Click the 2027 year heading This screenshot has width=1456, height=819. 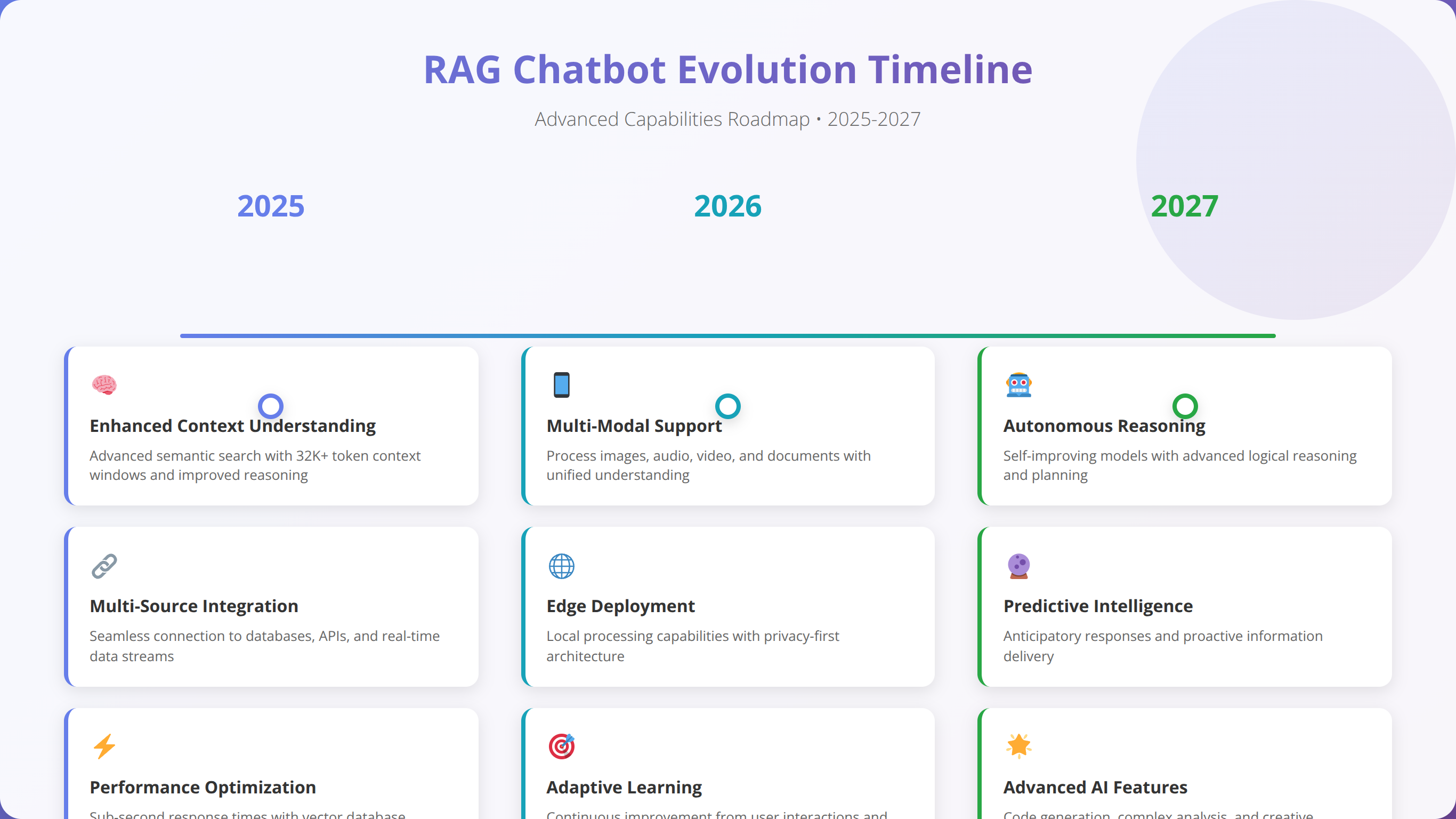pyautogui.click(x=1185, y=206)
